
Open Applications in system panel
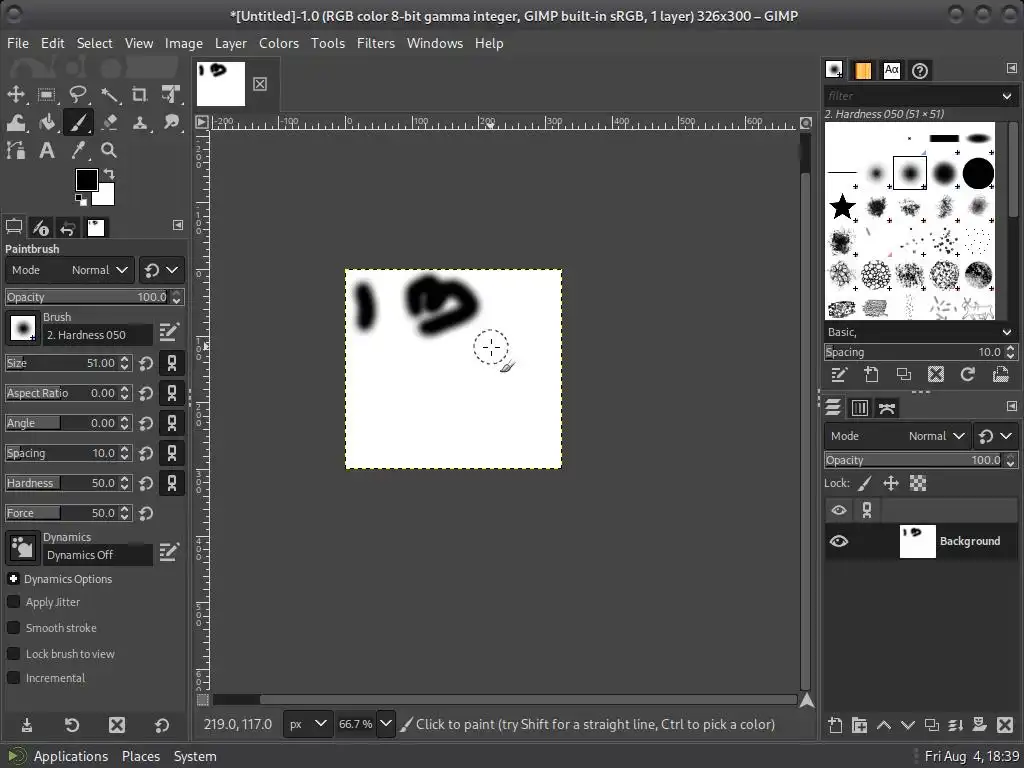71,756
